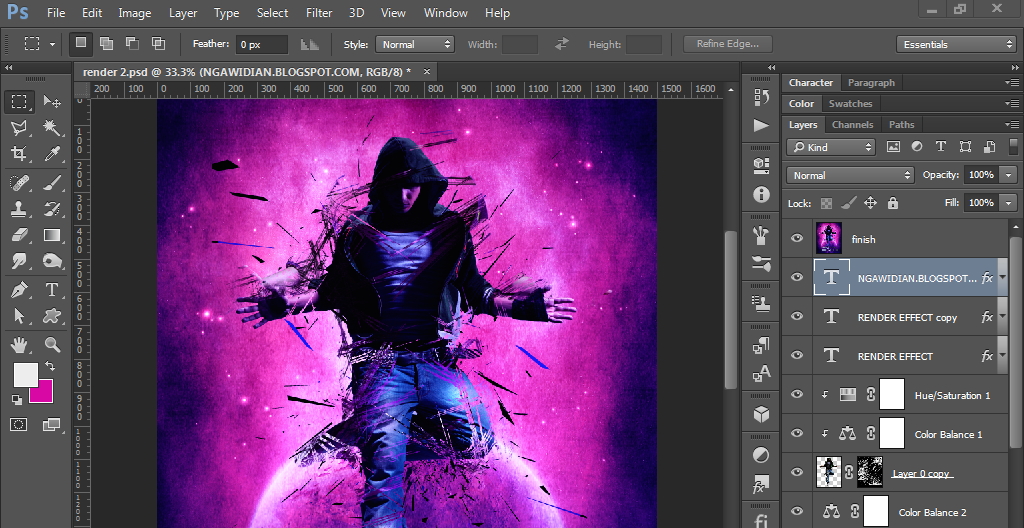Select the Path Selection tool
Viewport: 1024px width, 528px height.
(20, 316)
